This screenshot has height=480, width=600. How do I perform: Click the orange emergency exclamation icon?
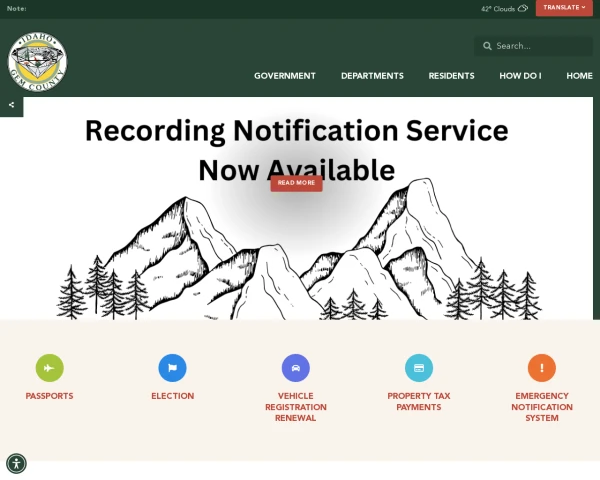542,368
